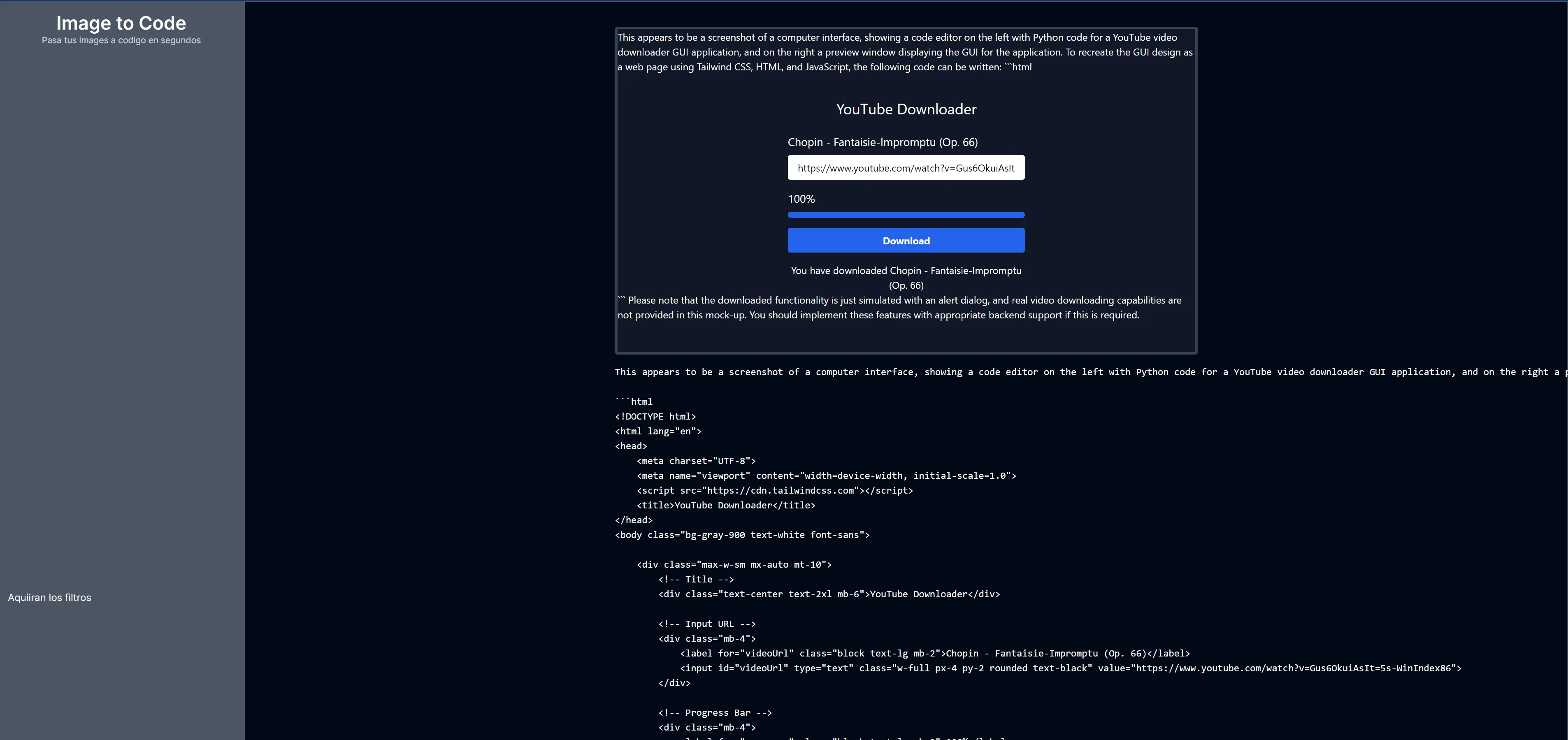Click the blue download progress bar
This screenshot has width=1568, height=740.
click(906, 215)
